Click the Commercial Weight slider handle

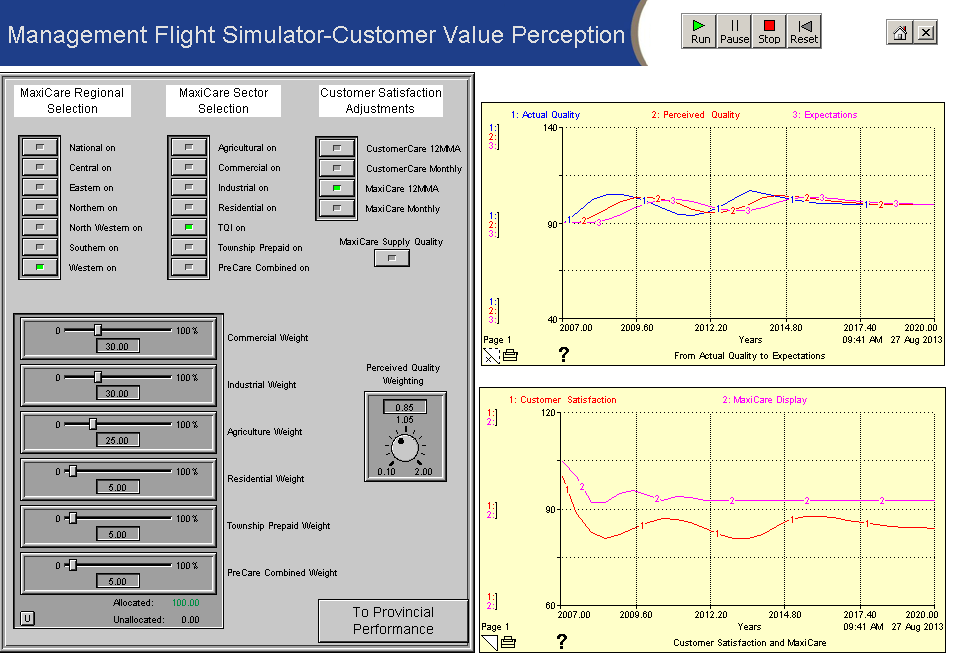97,330
